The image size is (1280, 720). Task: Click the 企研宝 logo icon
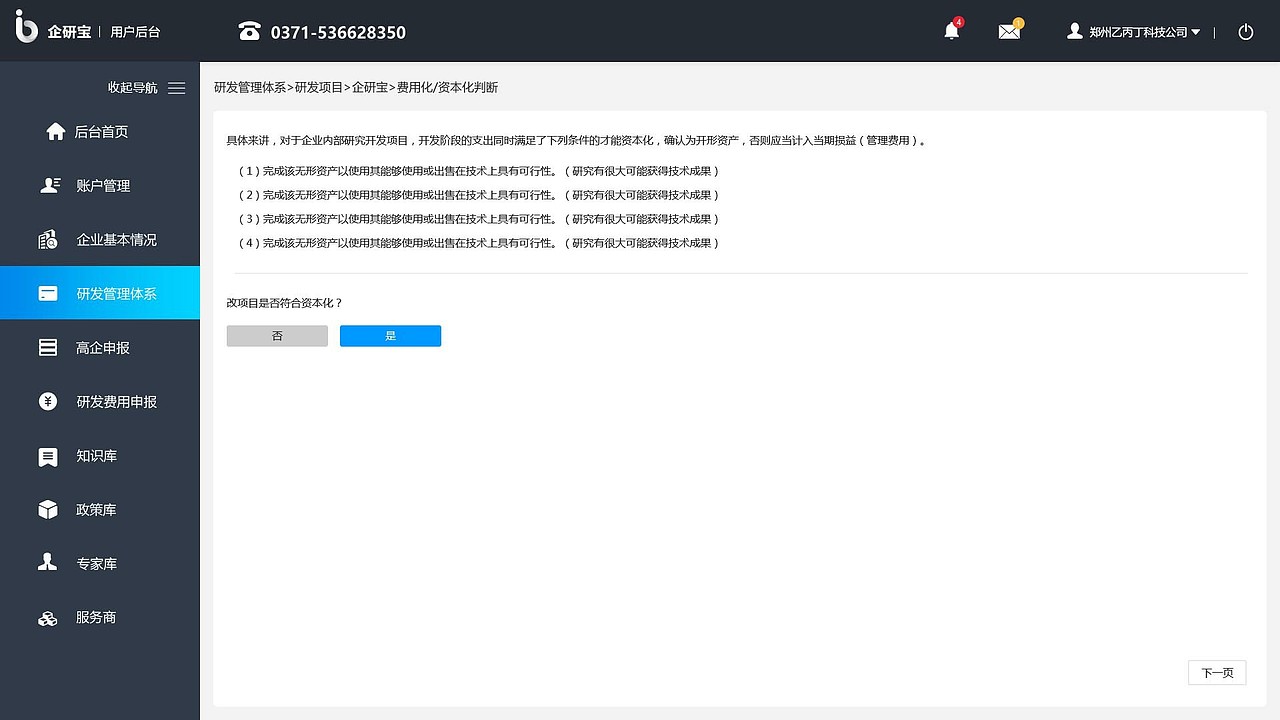[27, 27]
